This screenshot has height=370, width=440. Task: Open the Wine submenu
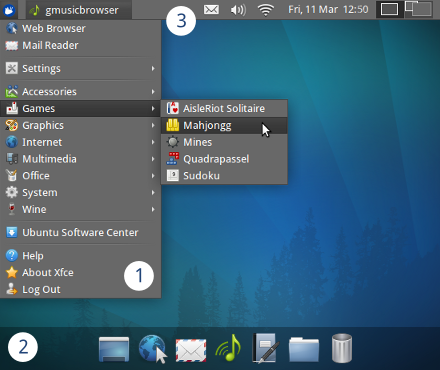point(81,209)
